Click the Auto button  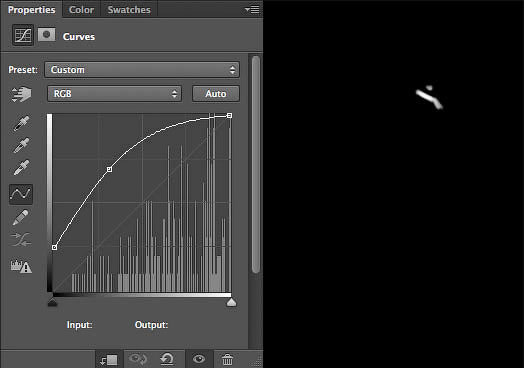(216, 94)
